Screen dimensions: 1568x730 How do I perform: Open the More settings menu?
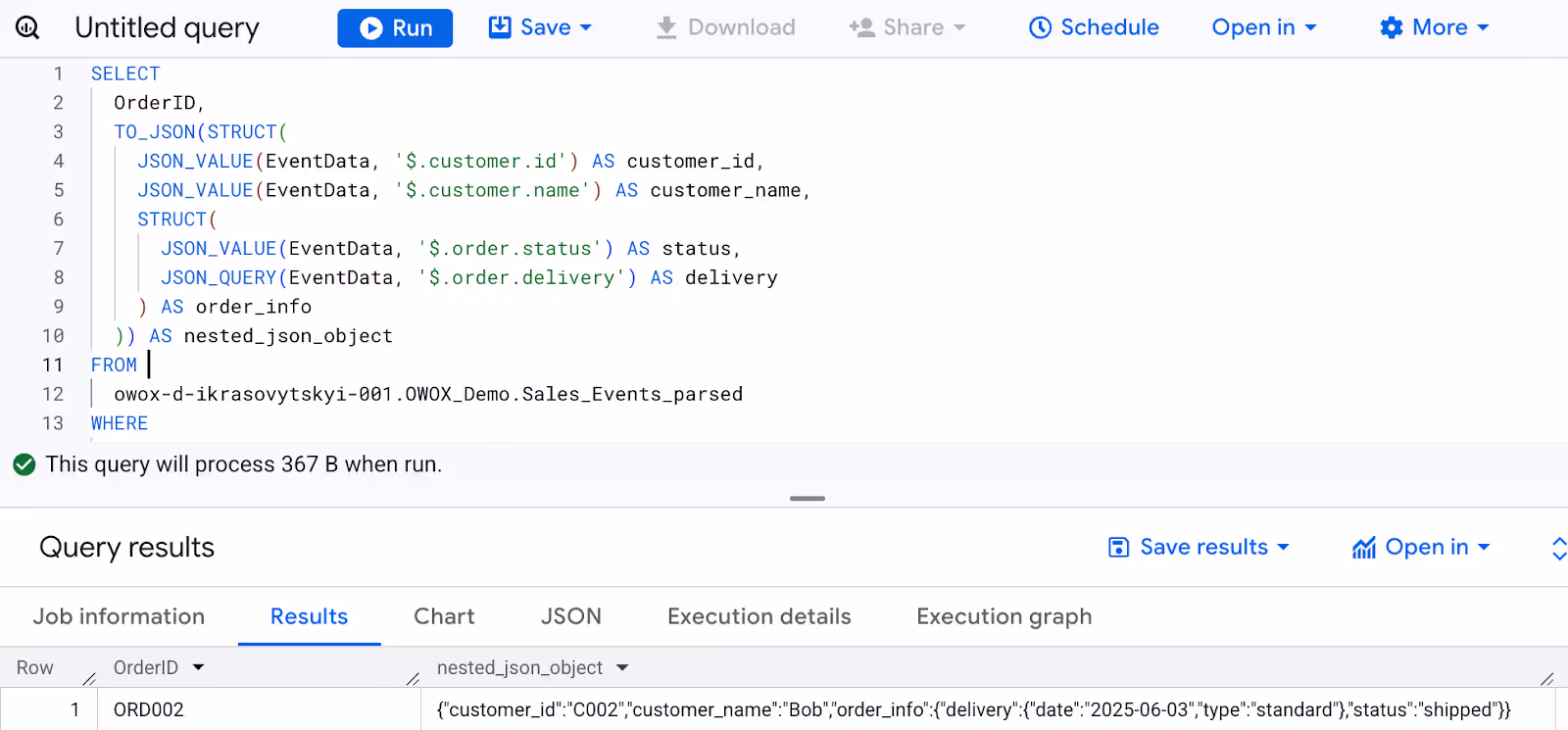pyautogui.click(x=1435, y=27)
